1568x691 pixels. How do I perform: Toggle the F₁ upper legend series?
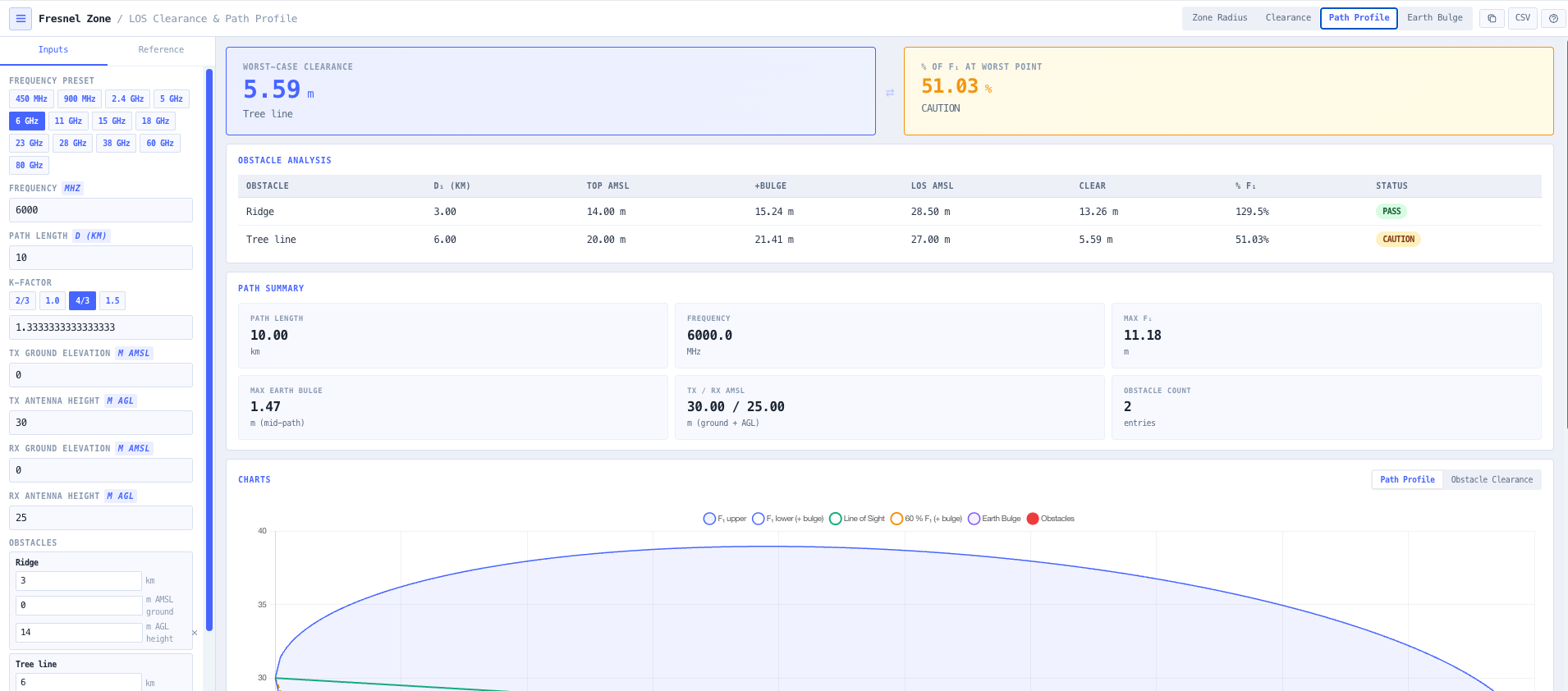click(x=725, y=519)
